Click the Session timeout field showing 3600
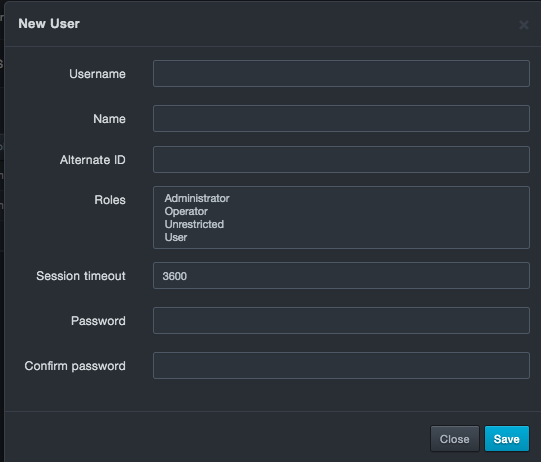This screenshot has width=541, height=462. (x=341, y=275)
